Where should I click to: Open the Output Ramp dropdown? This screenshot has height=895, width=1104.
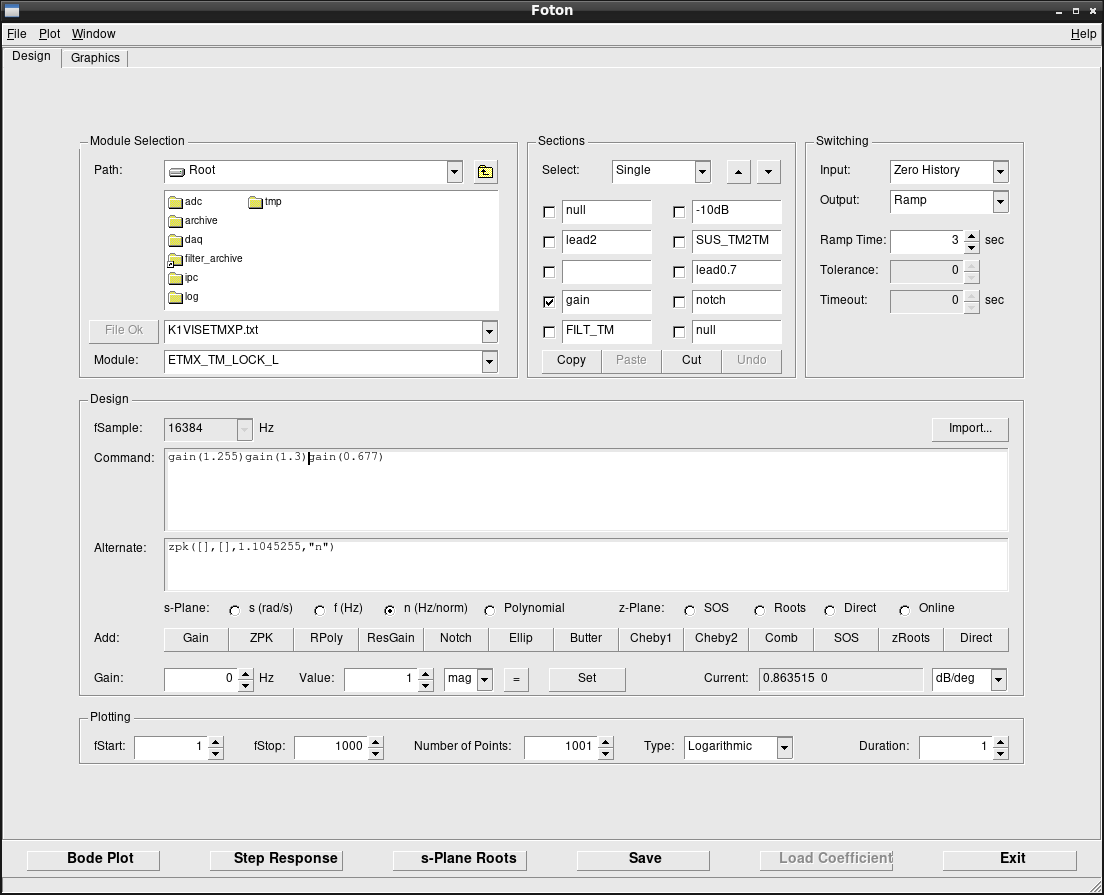pos(1000,201)
